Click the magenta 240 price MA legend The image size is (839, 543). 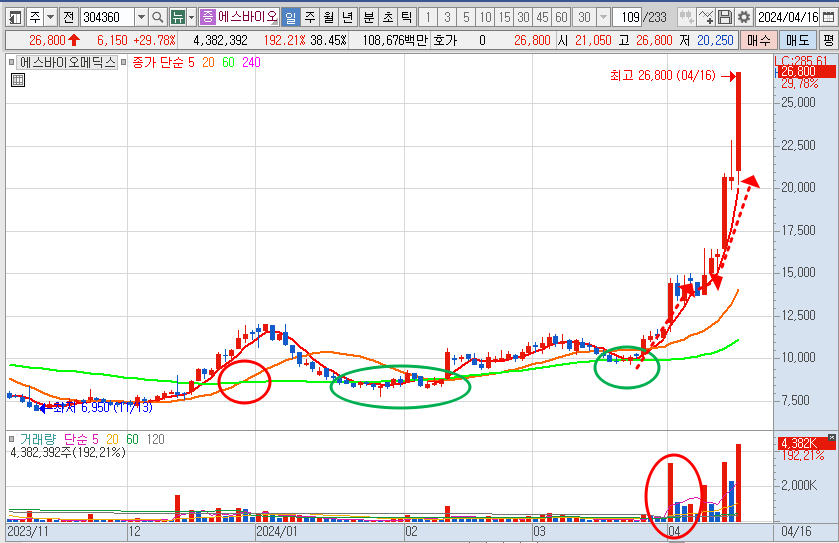coord(251,63)
